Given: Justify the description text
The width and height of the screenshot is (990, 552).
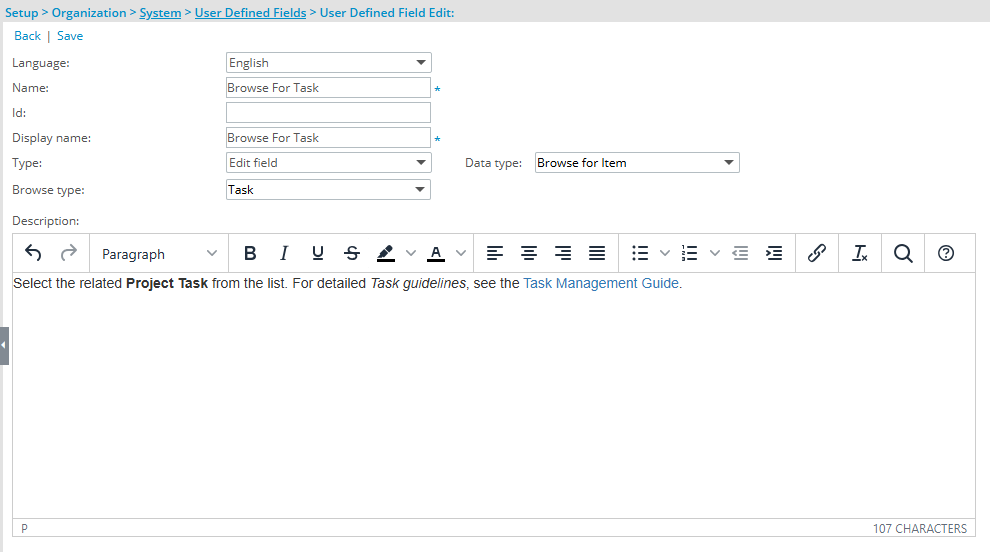Looking at the screenshot, I should pyautogui.click(x=597, y=254).
